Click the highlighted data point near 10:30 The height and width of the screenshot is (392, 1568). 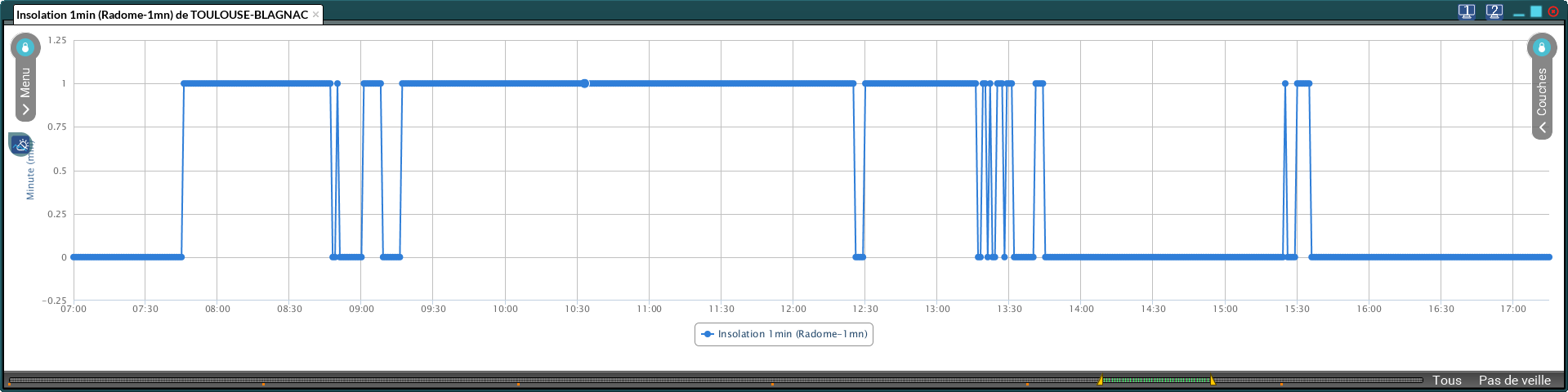[584, 83]
